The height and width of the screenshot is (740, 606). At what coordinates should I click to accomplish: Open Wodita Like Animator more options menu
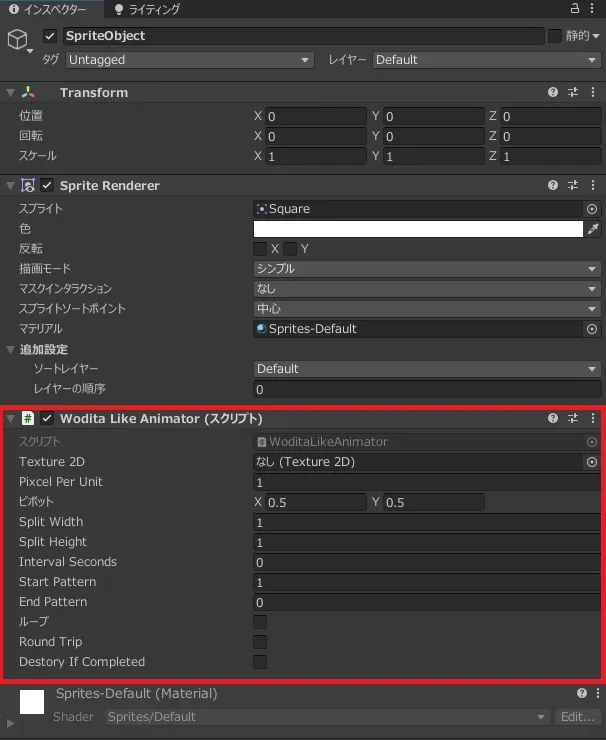tap(592, 418)
